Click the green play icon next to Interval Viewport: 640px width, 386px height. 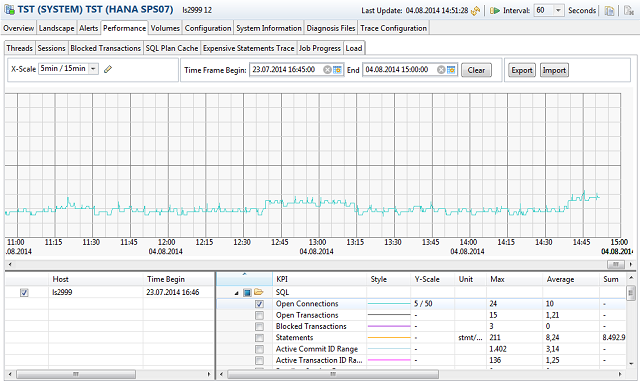point(495,11)
